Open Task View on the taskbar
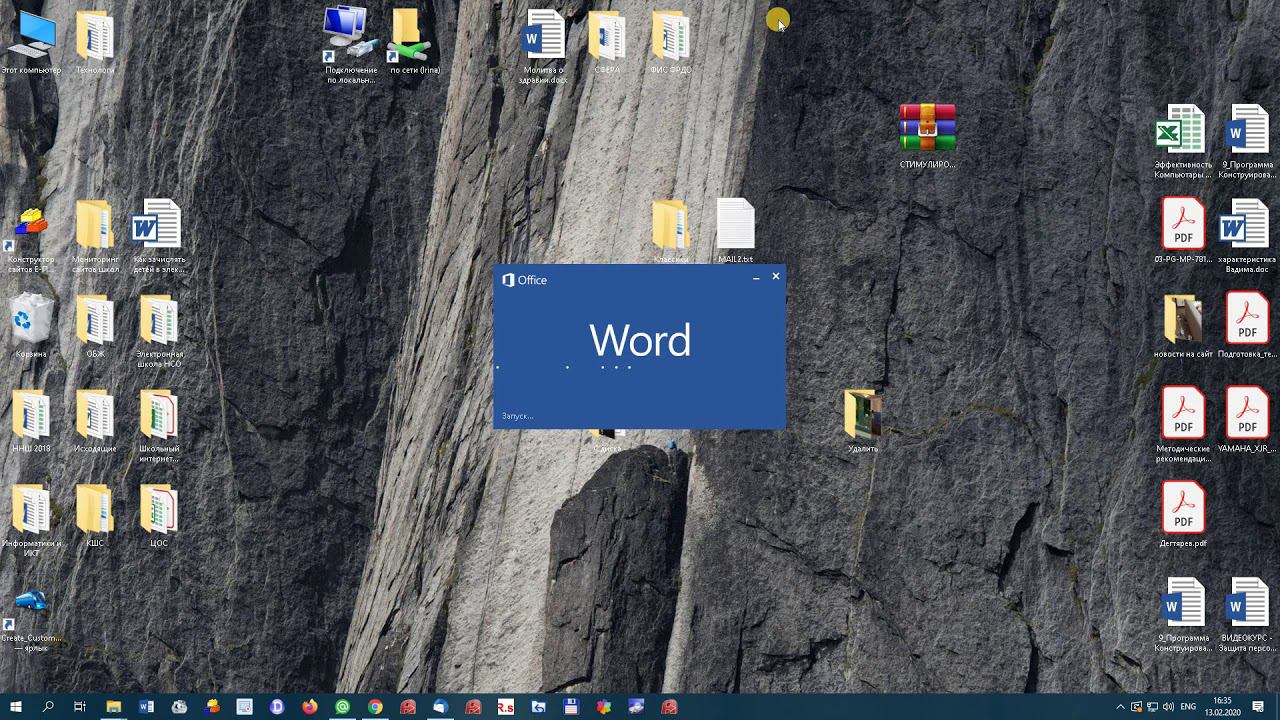This screenshot has height=720, width=1280. click(x=80, y=707)
